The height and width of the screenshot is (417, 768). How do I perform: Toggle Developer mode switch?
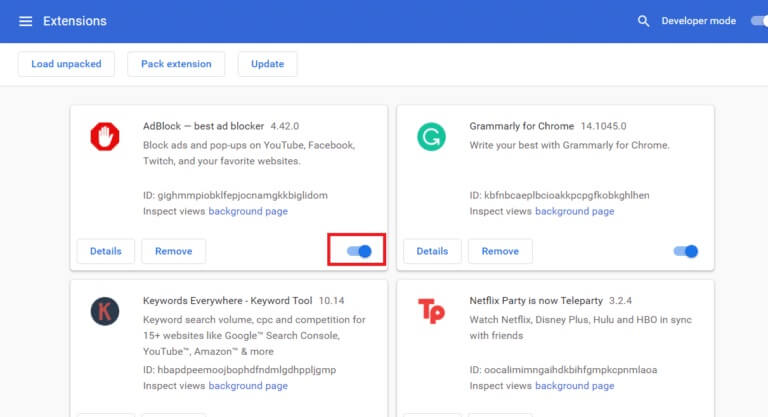[x=759, y=21]
